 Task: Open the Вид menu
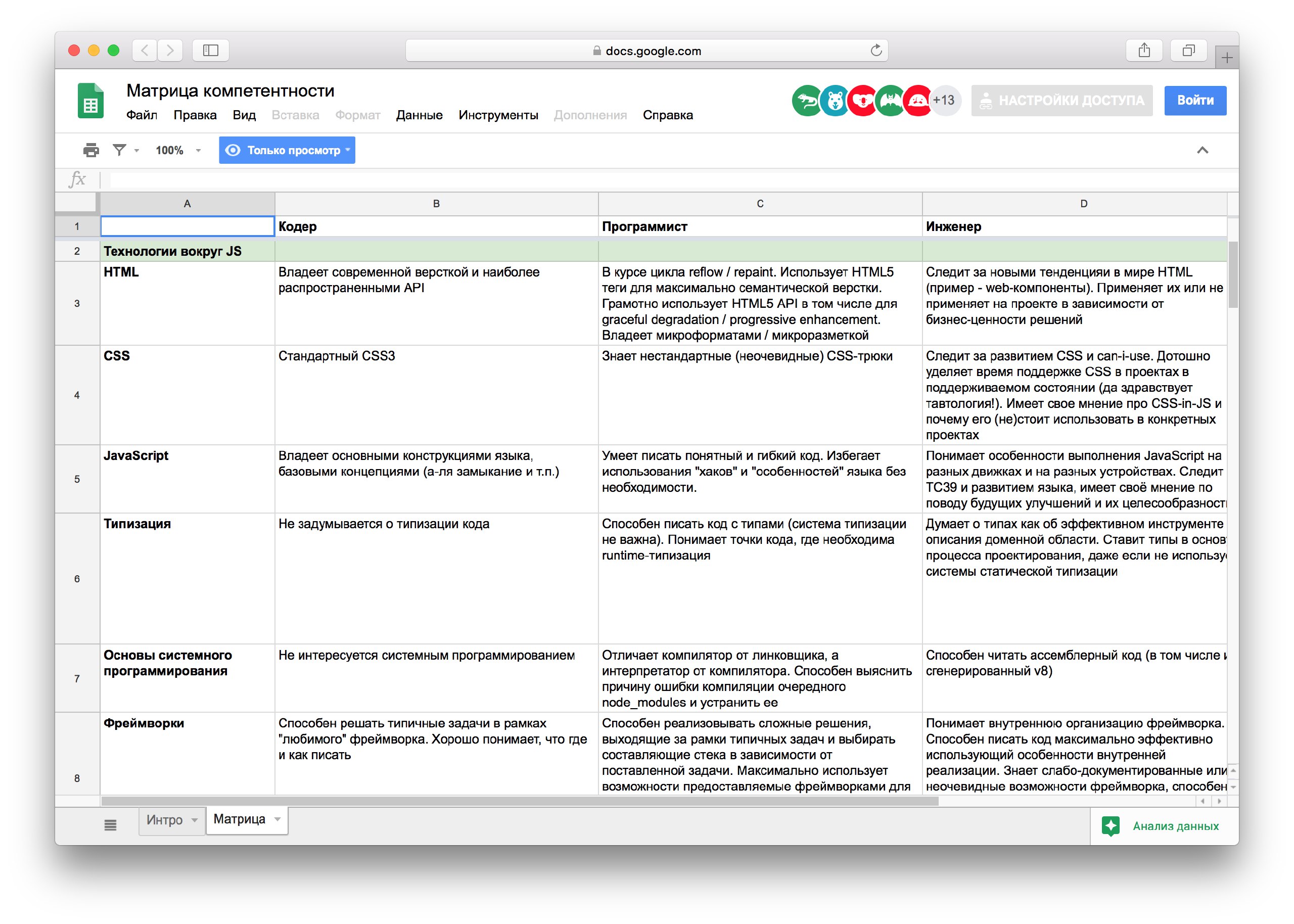point(244,115)
